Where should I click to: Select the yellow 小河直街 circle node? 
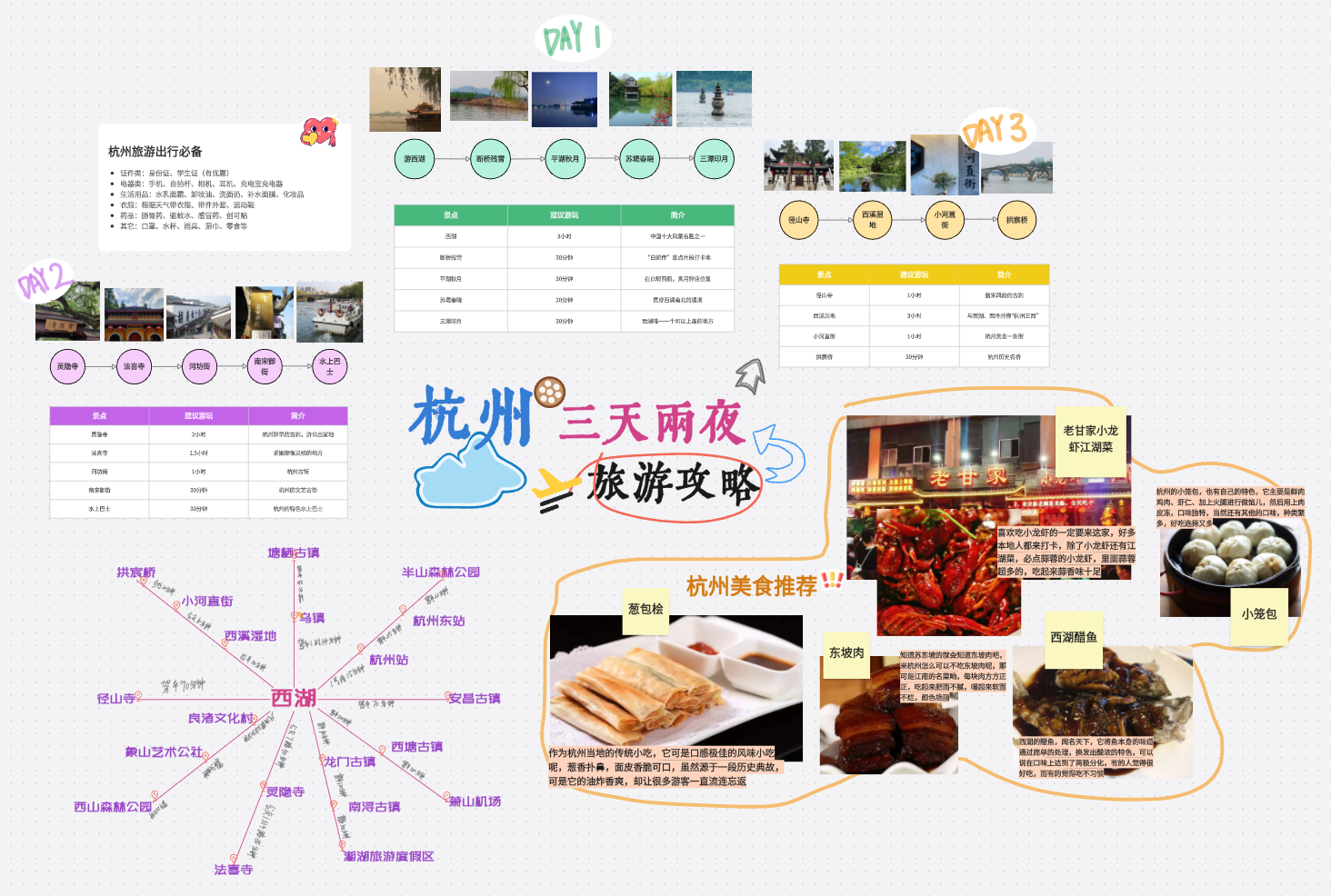945,220
